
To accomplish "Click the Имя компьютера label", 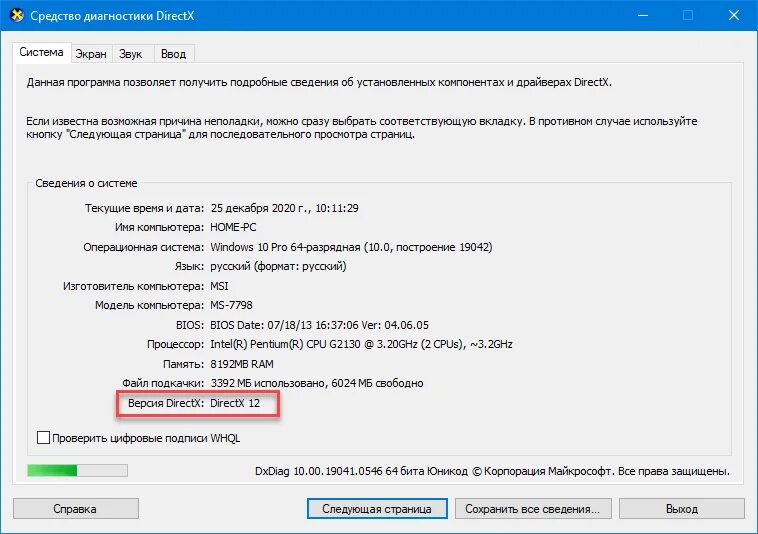I will click(160, 227).
